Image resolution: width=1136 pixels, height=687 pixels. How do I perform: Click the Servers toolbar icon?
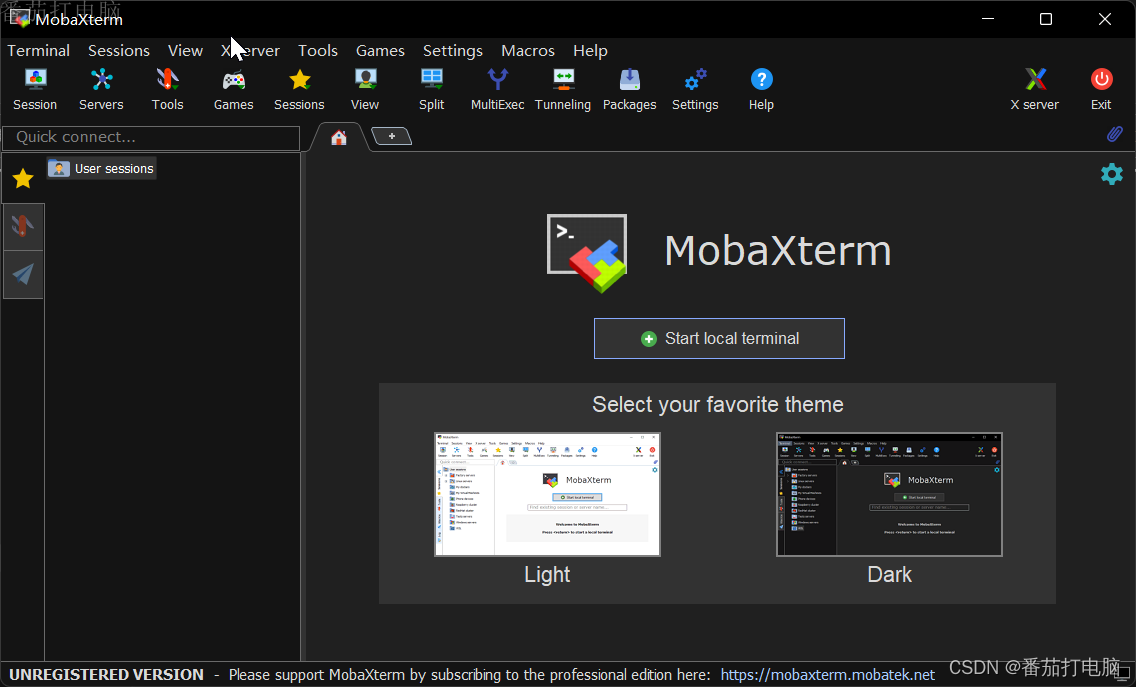[x=101, y=88]
